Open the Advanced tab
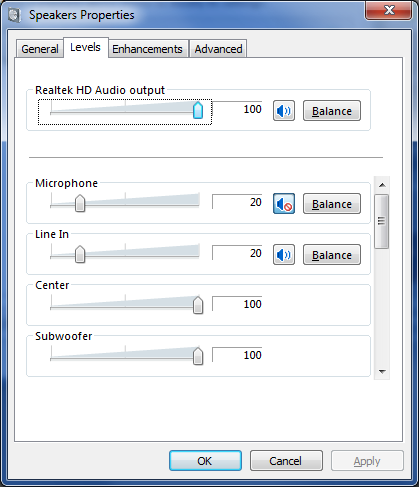Viewport: 419px width, 487px height. click(x=218, y=49)
